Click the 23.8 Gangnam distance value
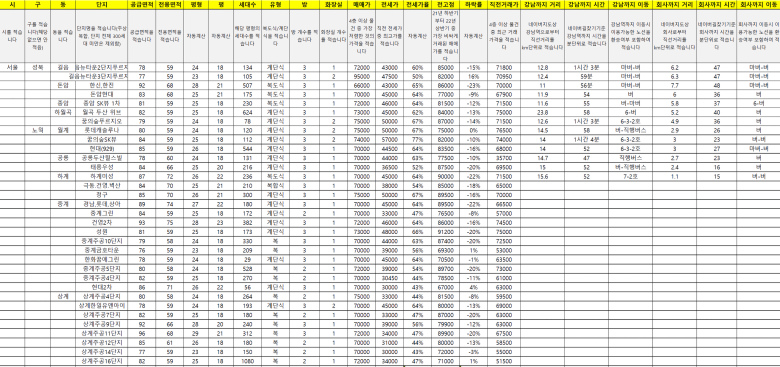Screen dimensions: 780x367 tap(542, 112)
